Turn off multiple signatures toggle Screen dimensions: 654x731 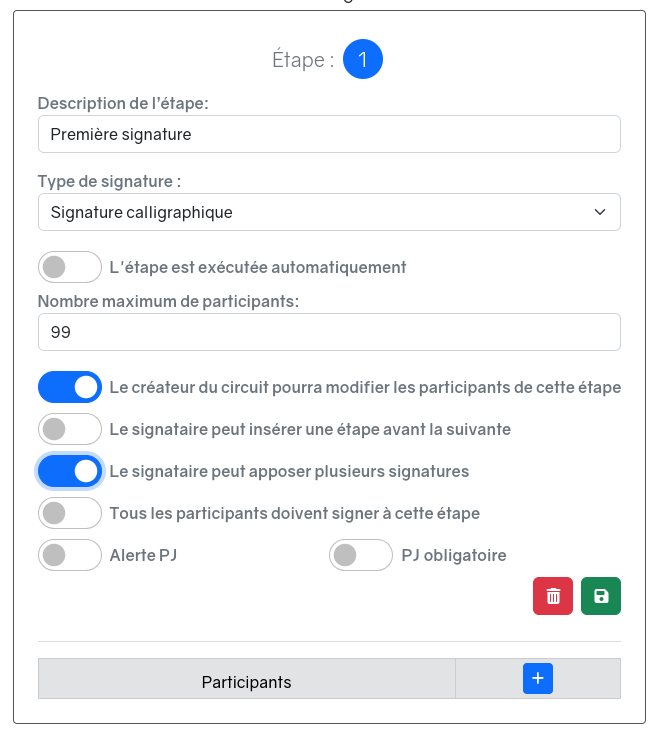[x=70, y=471]
